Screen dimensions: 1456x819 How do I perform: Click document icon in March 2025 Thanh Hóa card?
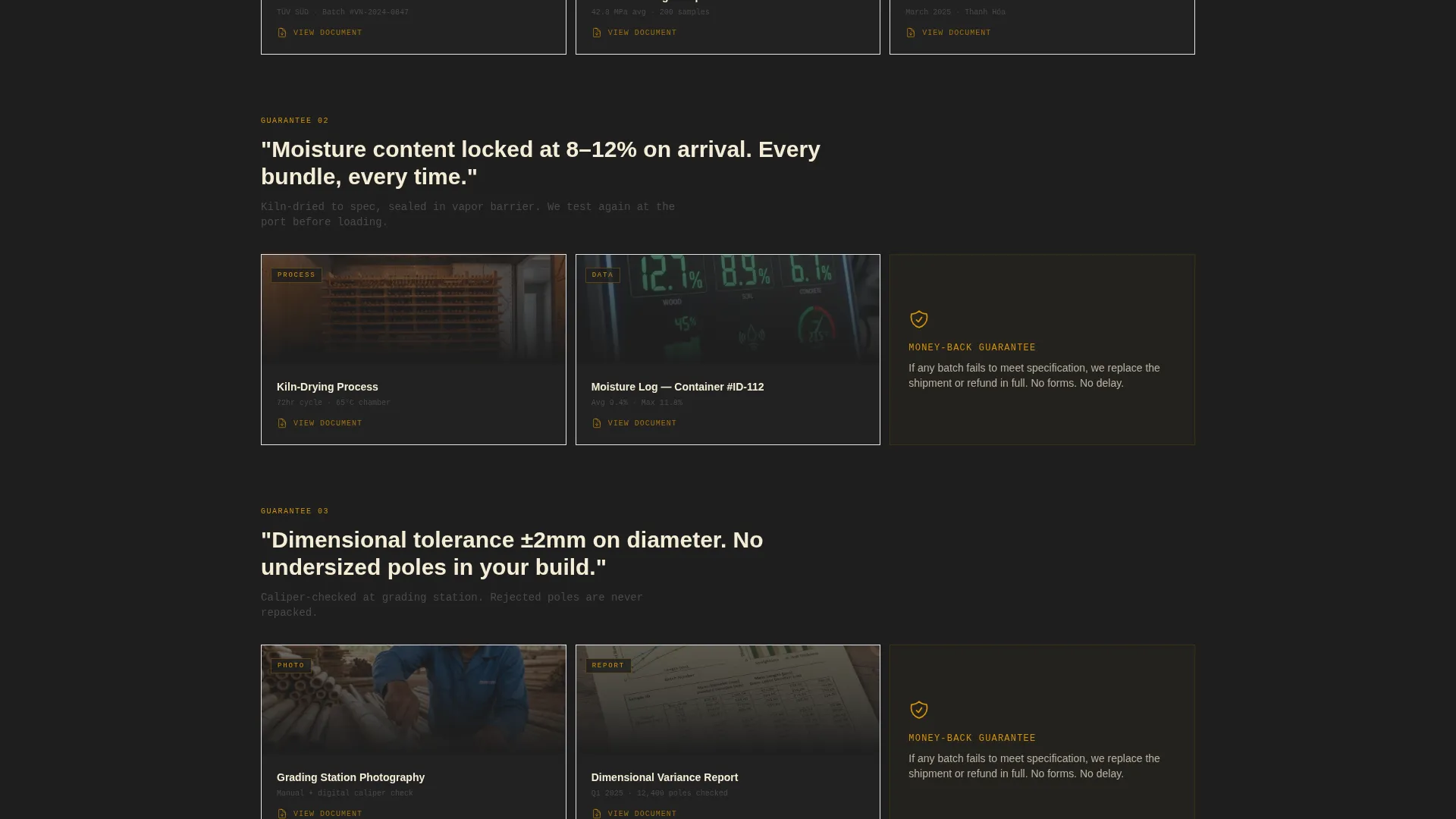(911, 33)
